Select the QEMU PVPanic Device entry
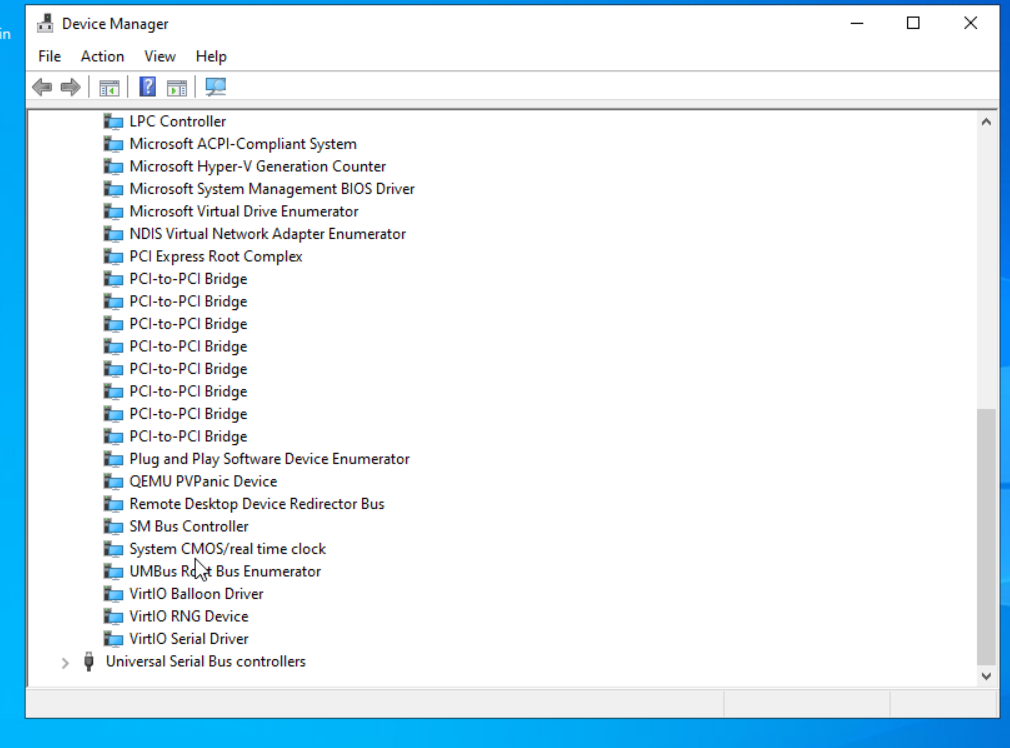 [203, 481]
